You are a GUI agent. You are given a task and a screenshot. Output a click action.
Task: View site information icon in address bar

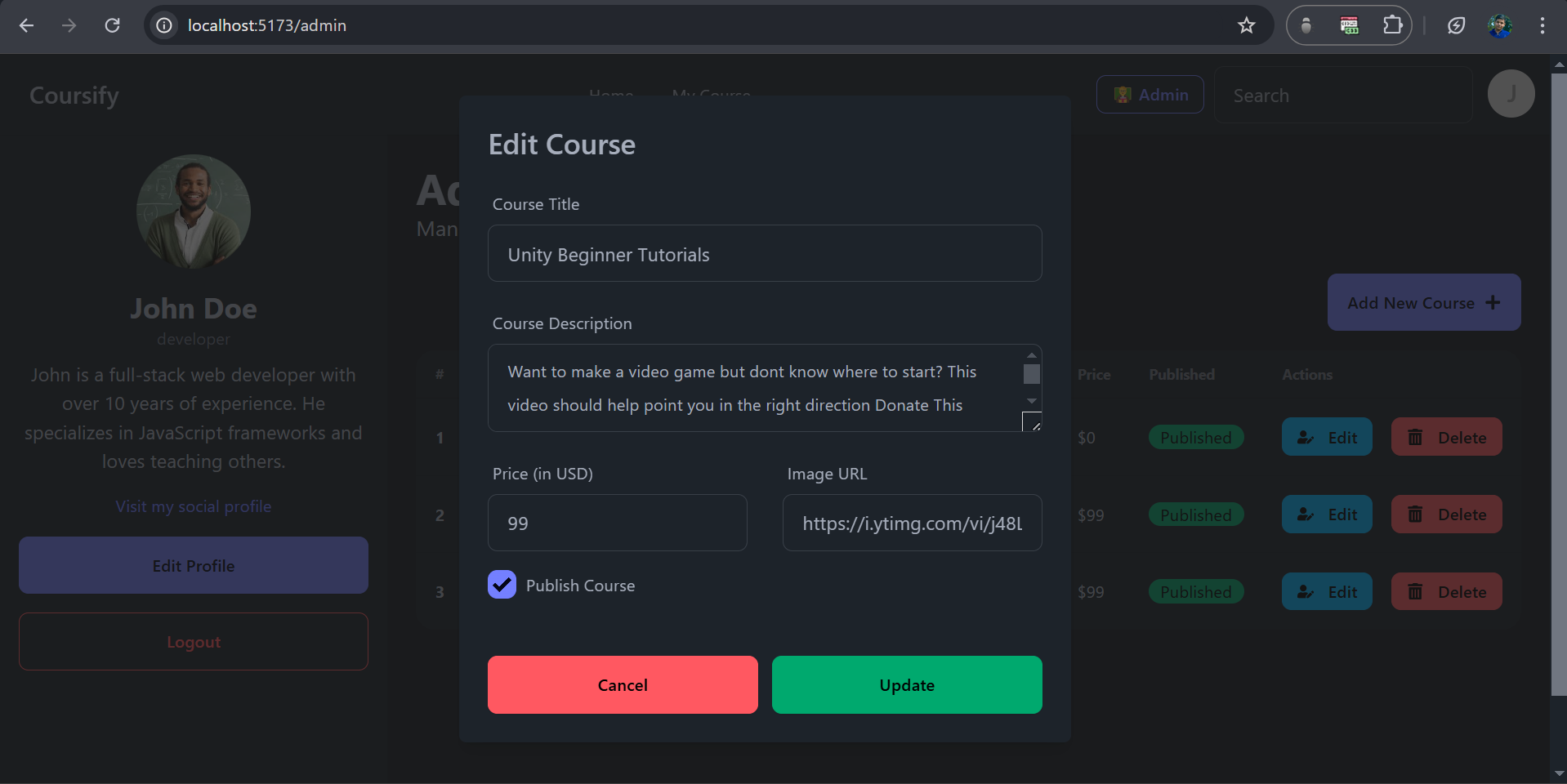164,25
